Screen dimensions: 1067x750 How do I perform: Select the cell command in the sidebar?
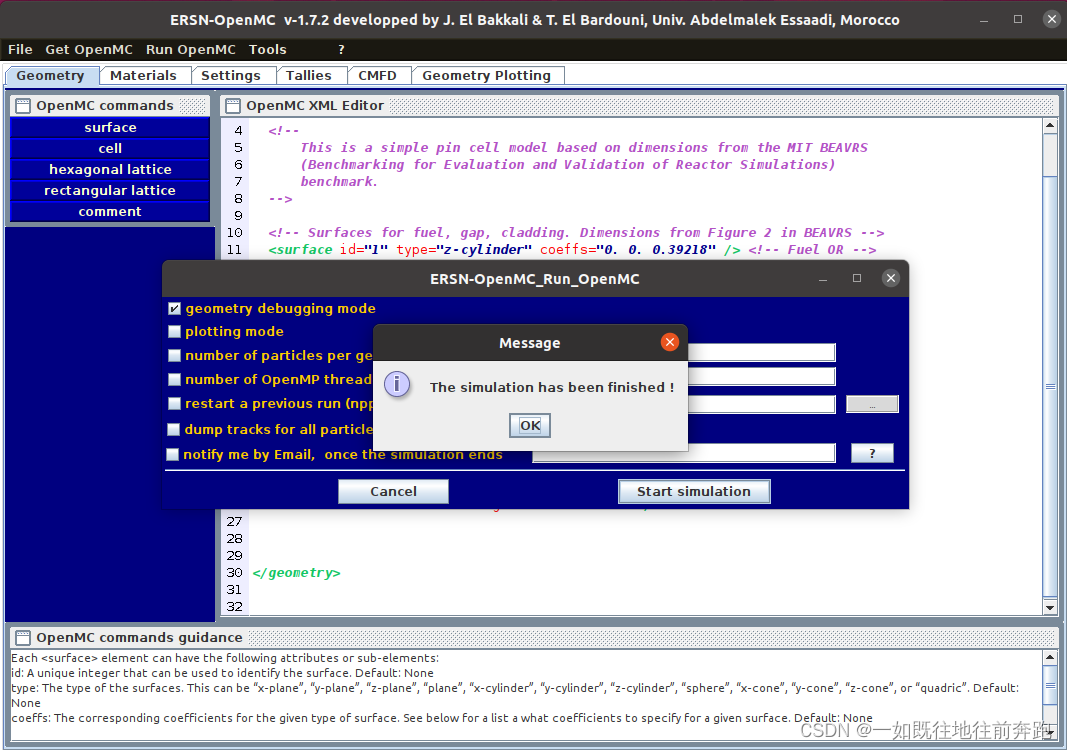pyautogui.click(x=109, y=148)
